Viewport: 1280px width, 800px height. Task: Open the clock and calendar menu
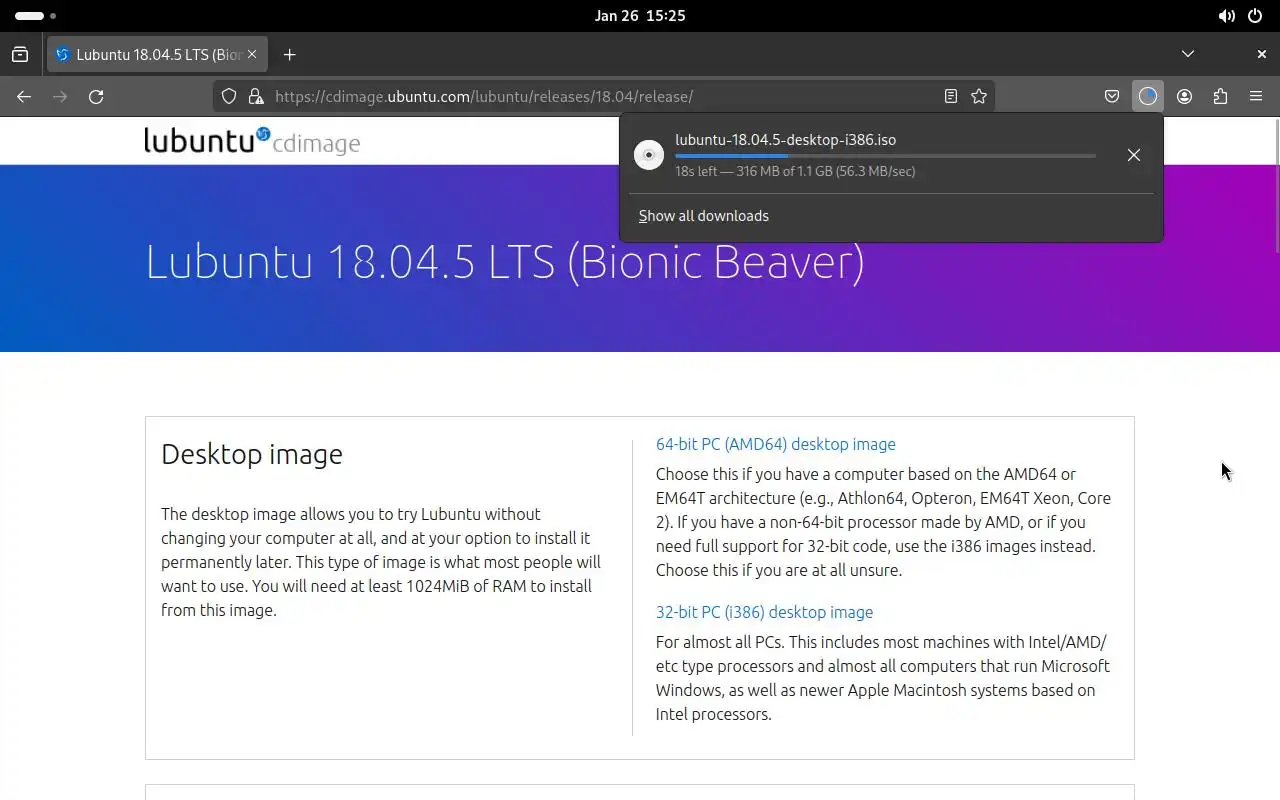pyautogui.click(x=640, y=16)
